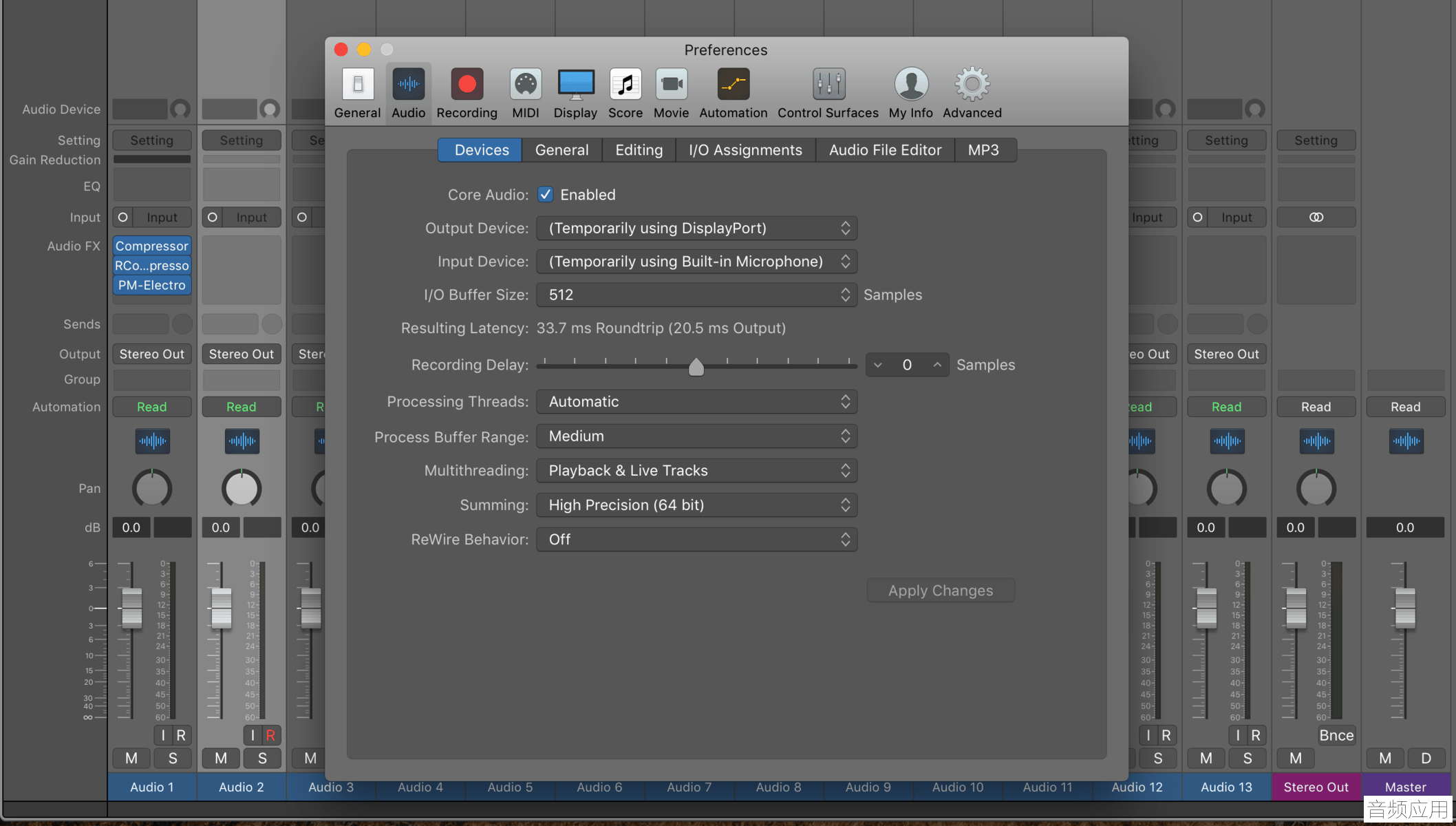Screen dimensions: 1456x826
Task: Switch to the MP3 tab
Action: click(984, 150)
